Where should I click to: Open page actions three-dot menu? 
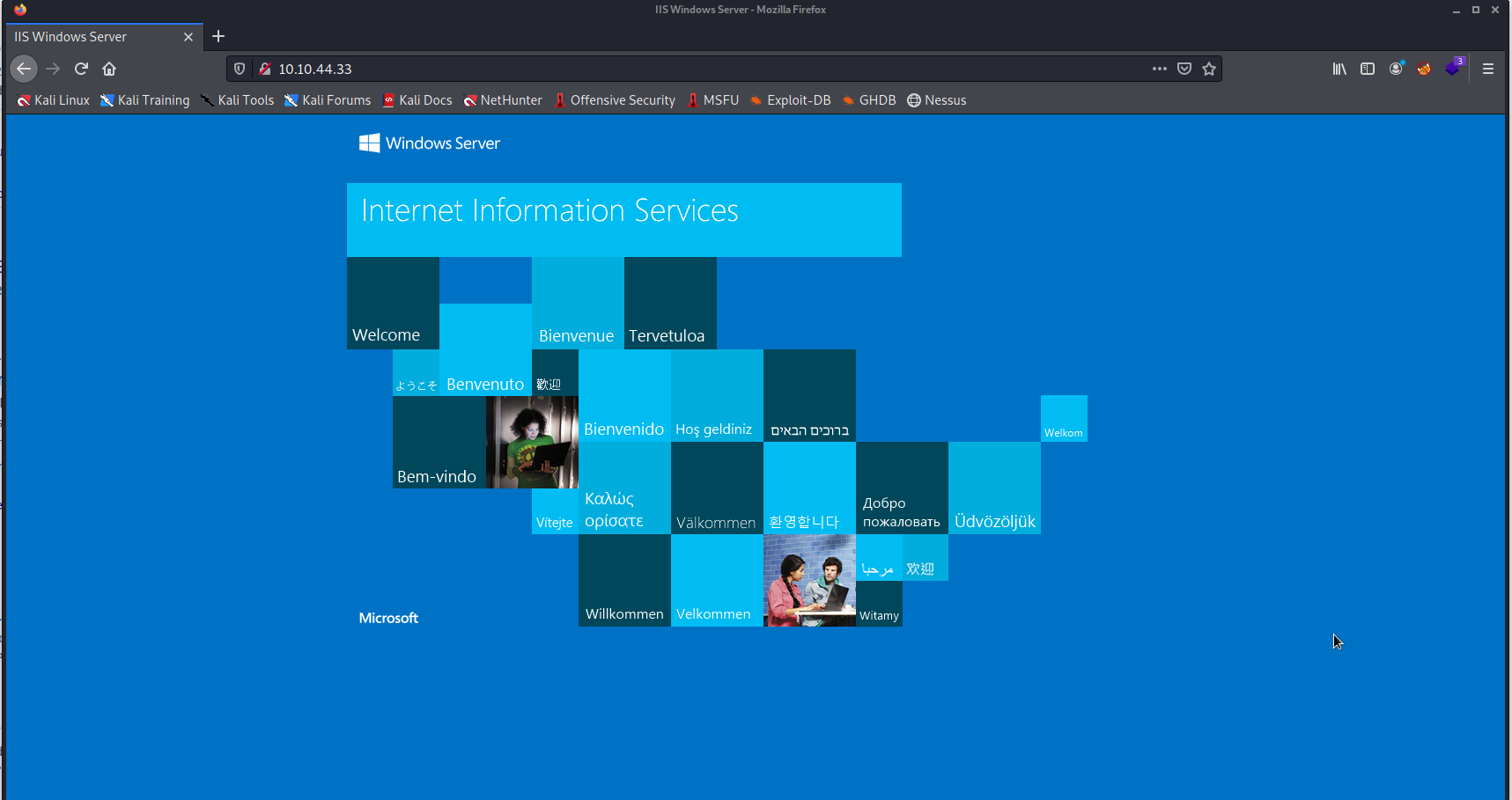pyautogui.click(x=1160, y=69)
